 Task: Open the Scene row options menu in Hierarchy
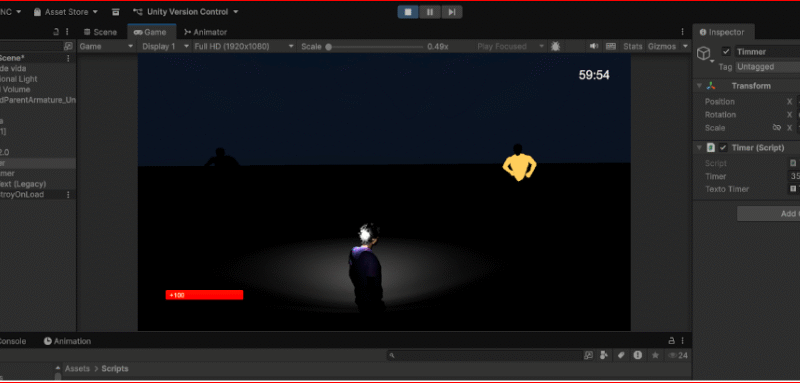pos(68,59)
